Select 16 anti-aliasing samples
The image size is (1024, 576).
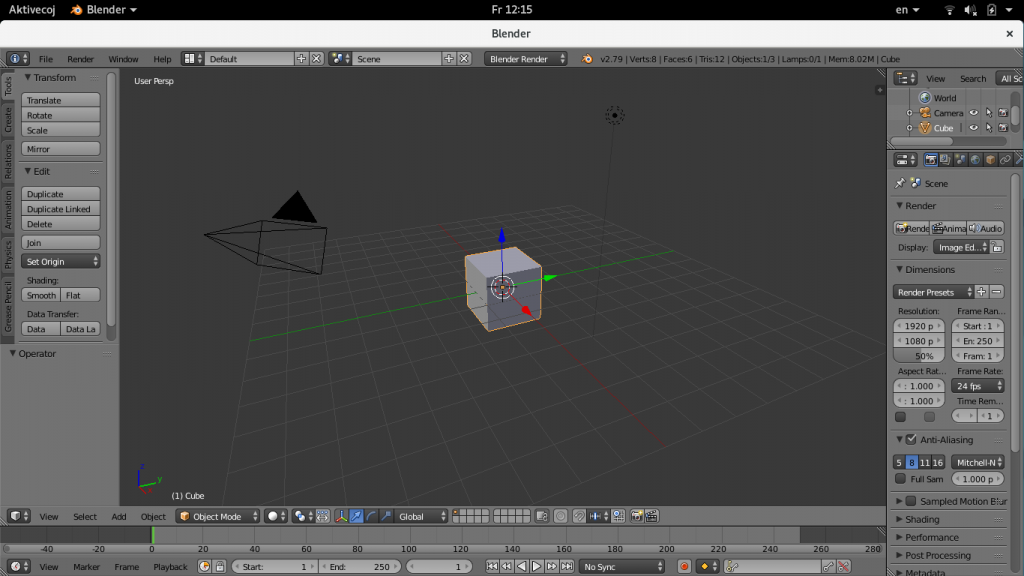(938, 462)
